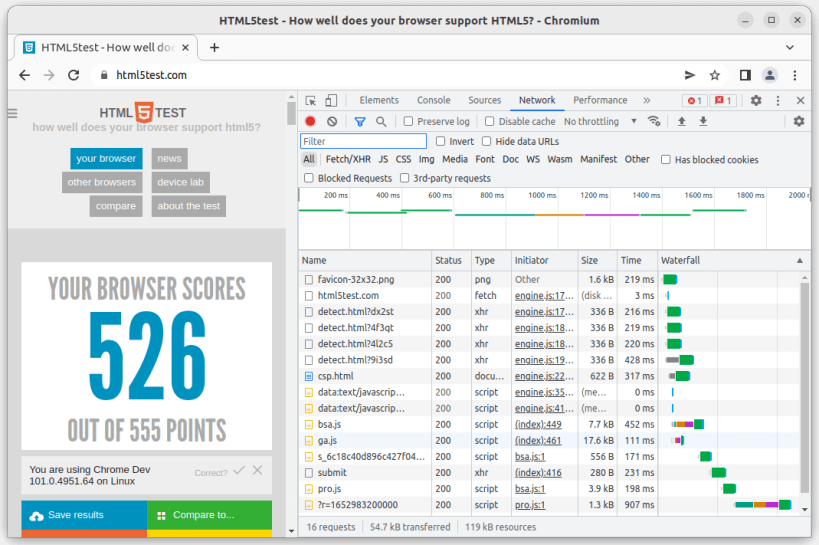Check Has blocked cookies option
Screen dimensions: 819x545
(x=665, y=159)
